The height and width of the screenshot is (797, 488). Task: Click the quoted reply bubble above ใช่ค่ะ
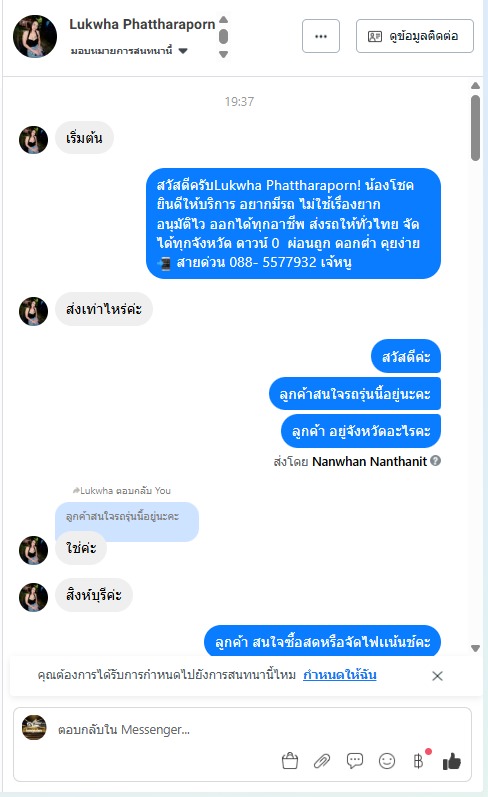[x=127, y=517]
